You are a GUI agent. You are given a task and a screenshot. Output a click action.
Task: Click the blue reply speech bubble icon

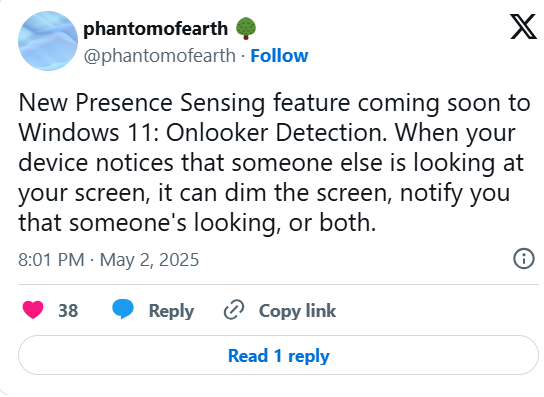(123, 309)
